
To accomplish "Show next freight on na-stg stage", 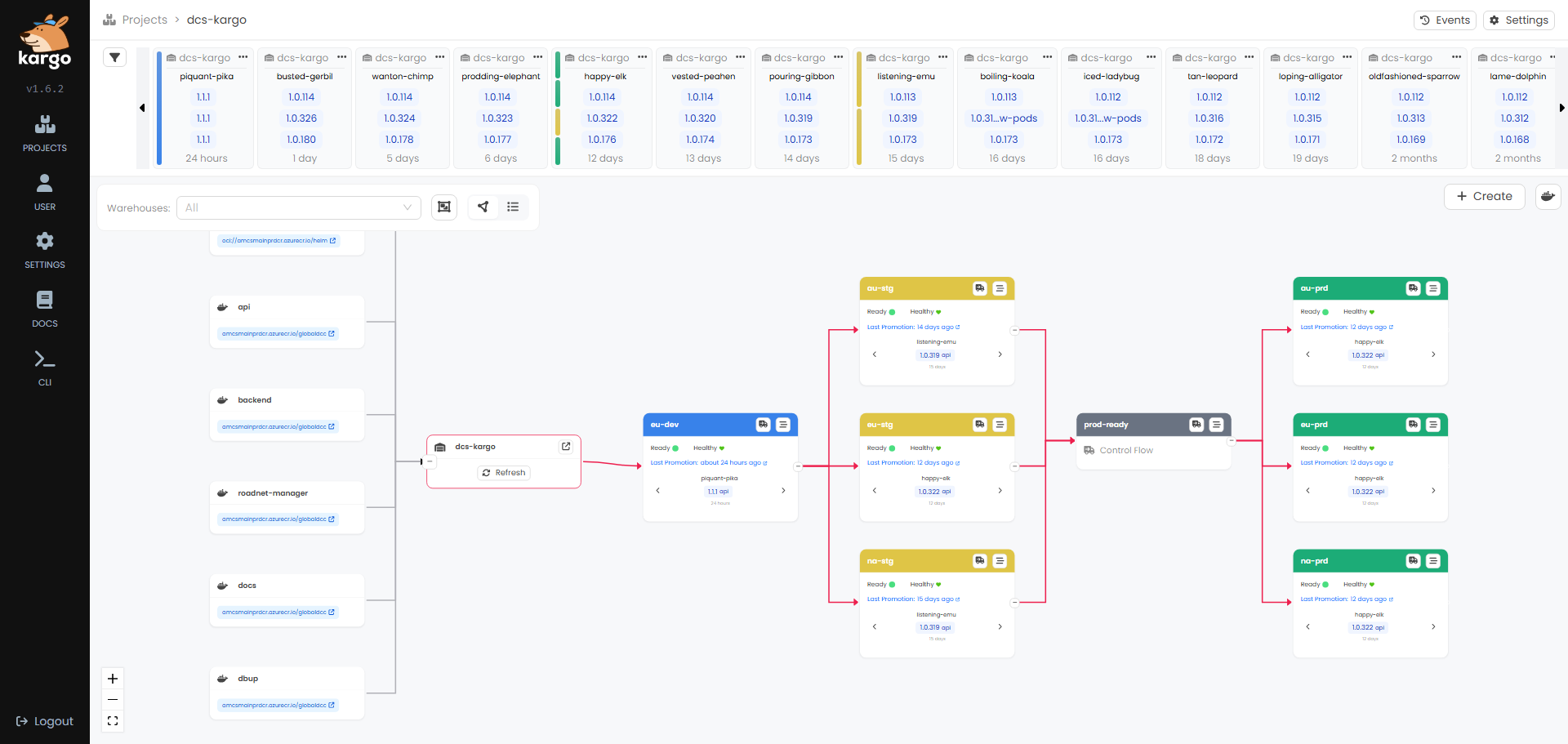I will coord(1000,627).
